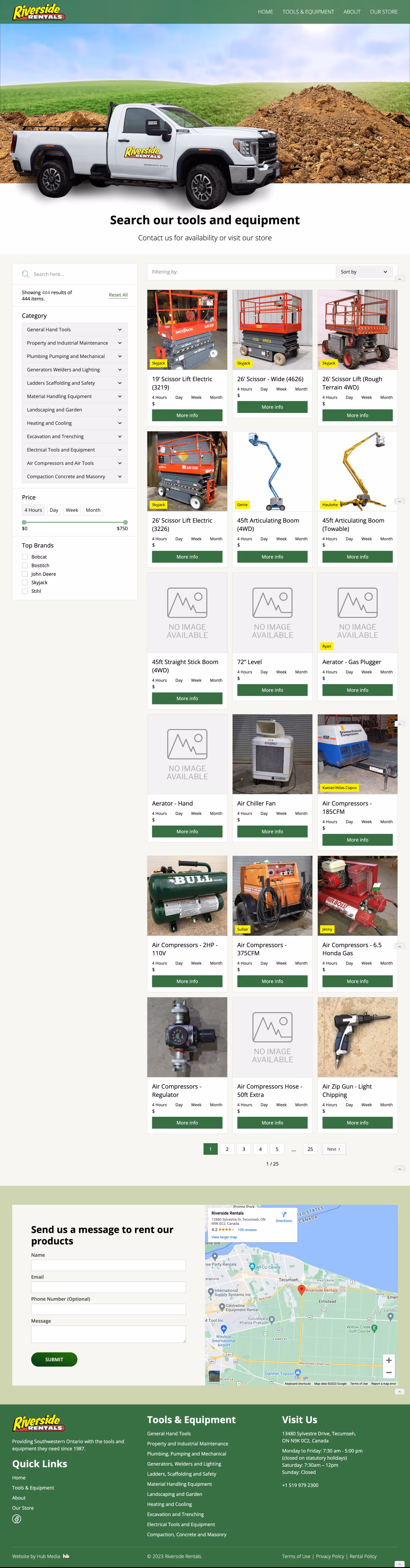Click the Skyjack brand tag on 19' Scissor Lift

tap(158, 363)
